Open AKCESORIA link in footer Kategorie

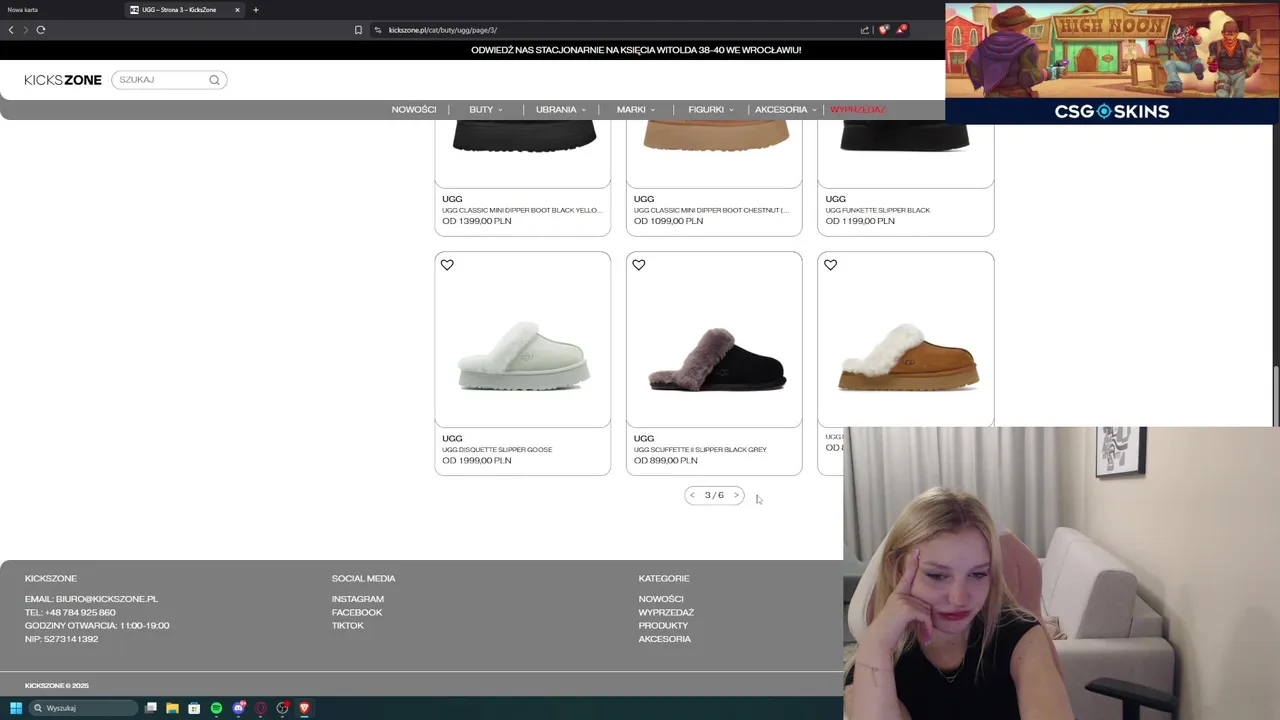[x=665, y=639]
